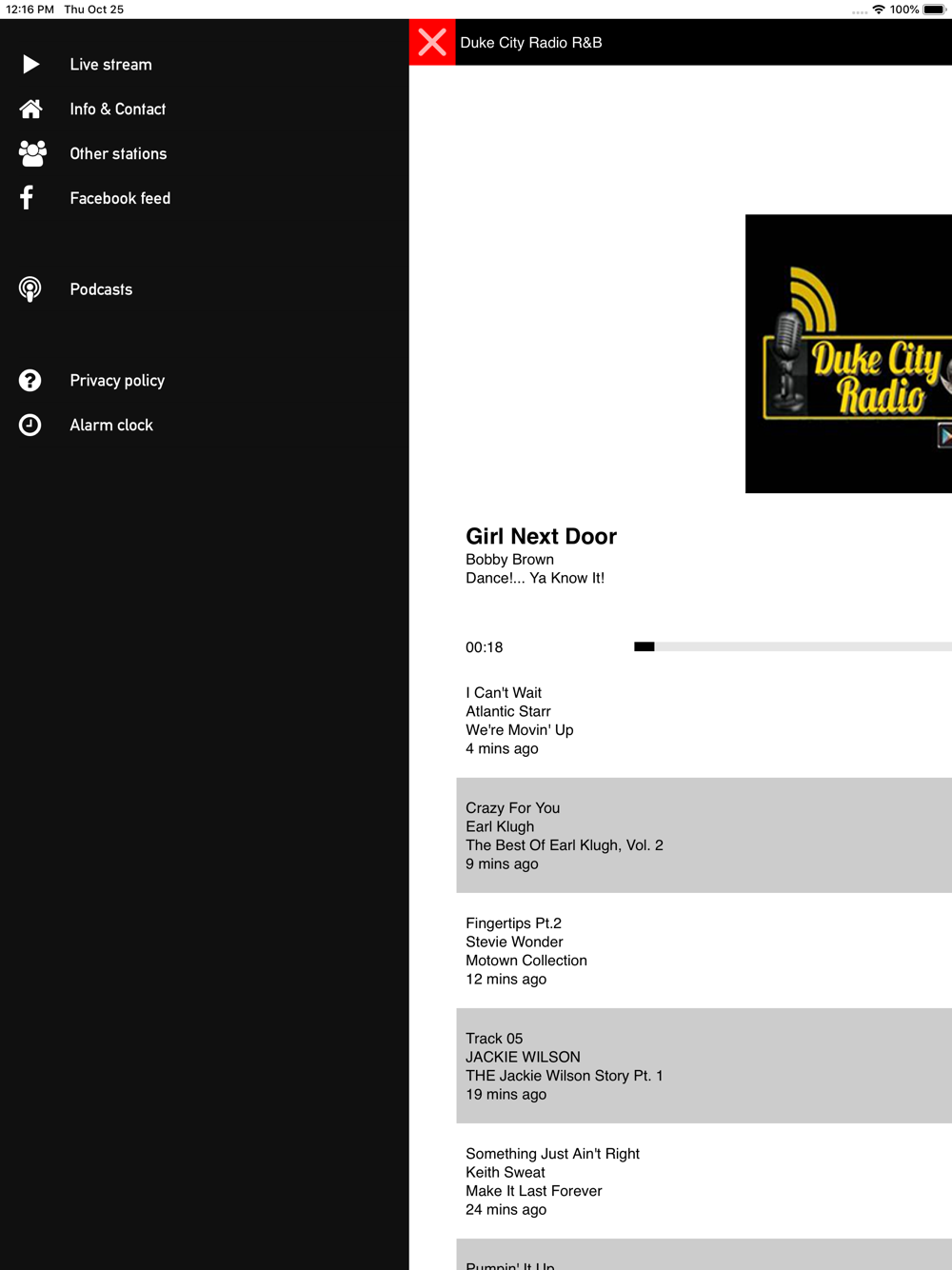This screenshot has width=952, height=1270.
Task: Click the podcast icon in the side menu
Action: [30, 289]
